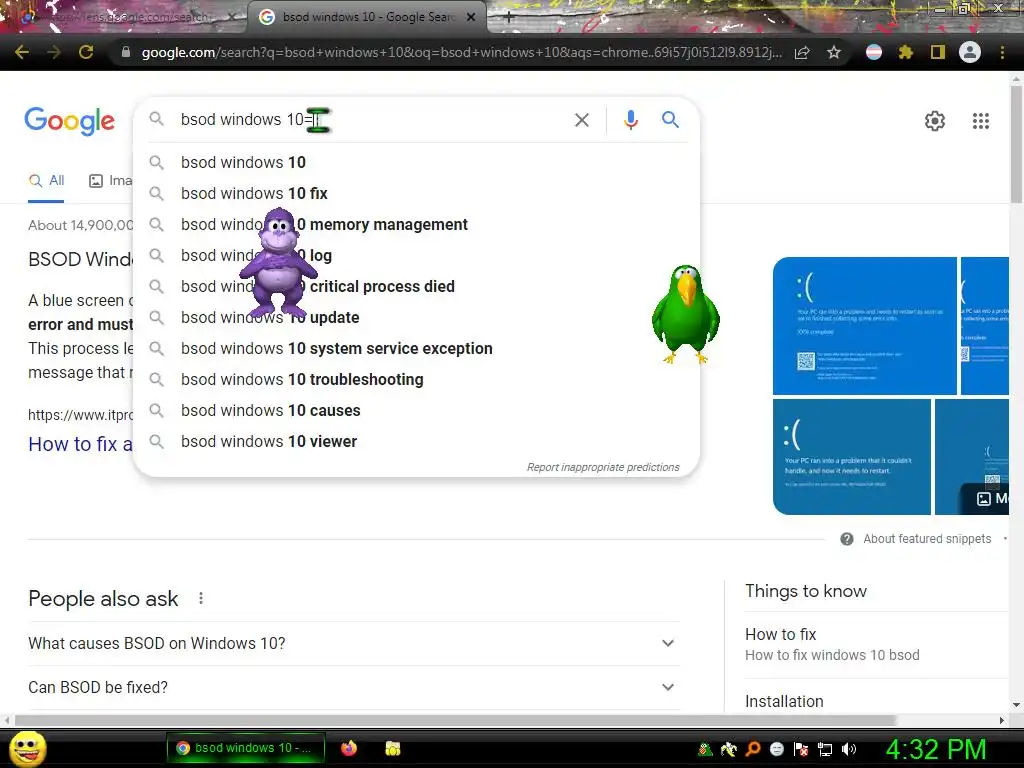Click About featured snippets help icon

click(846, 539)
